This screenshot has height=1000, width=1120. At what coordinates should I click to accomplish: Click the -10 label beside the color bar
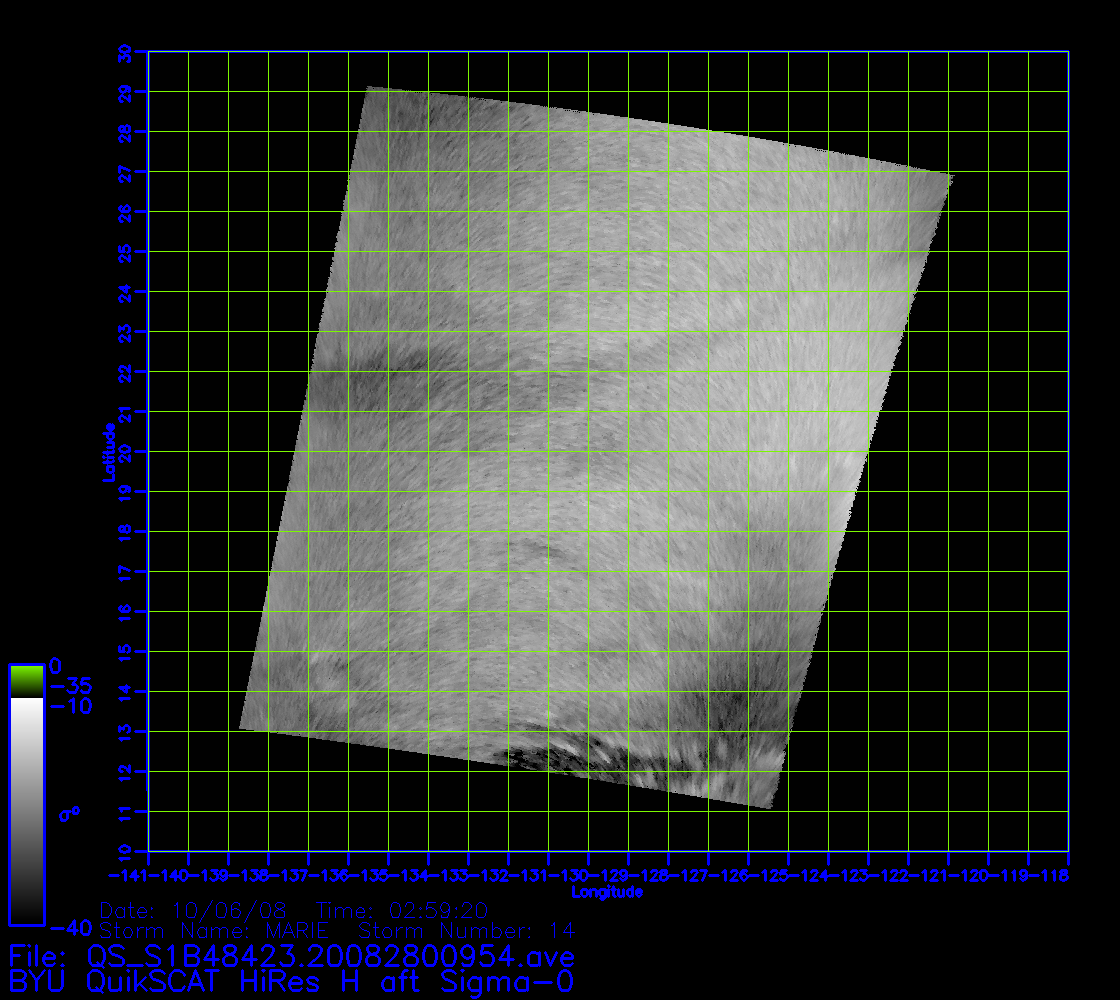point(69,706)
